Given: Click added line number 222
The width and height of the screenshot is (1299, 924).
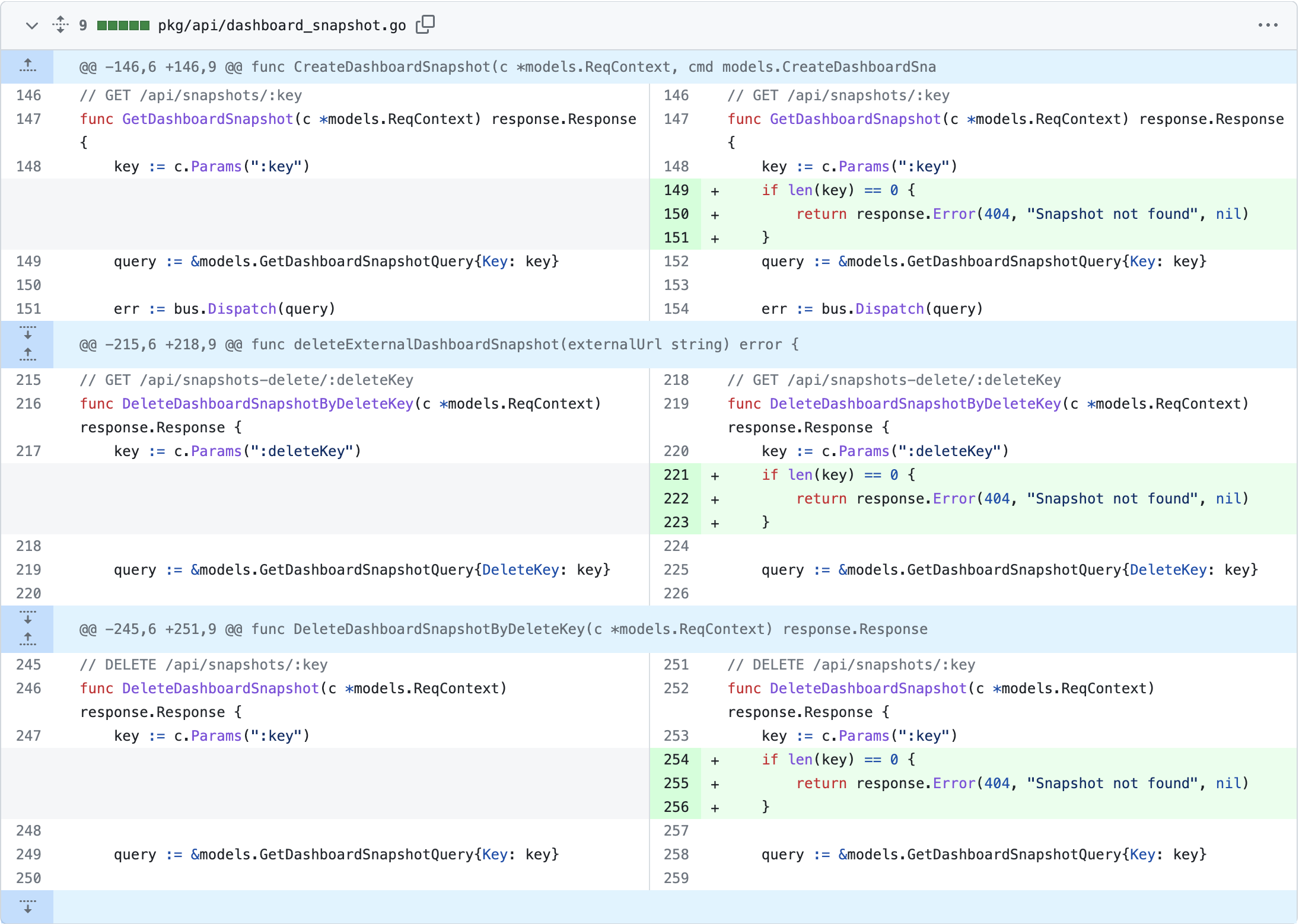Looking at the screenshot, I should (x=676, y=499).
